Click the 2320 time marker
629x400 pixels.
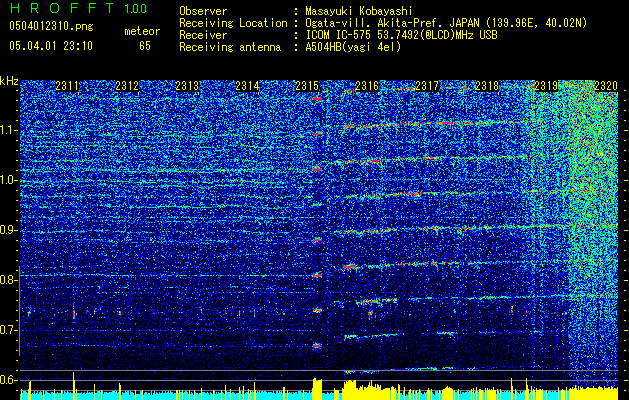606,86
